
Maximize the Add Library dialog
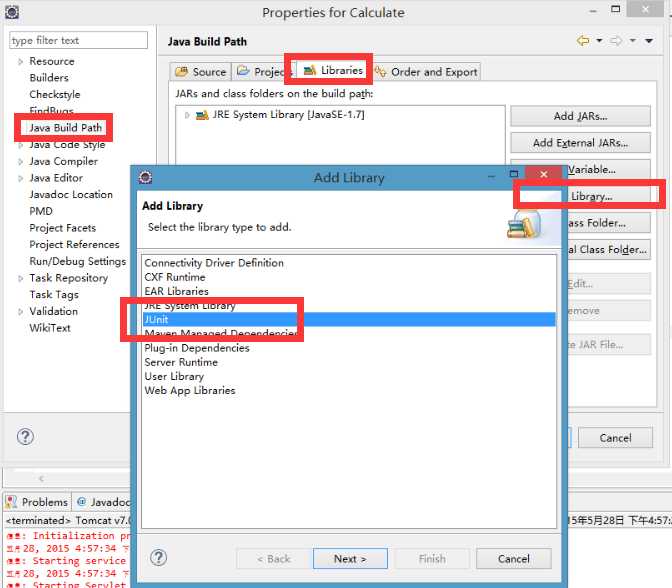coord(513,174)
